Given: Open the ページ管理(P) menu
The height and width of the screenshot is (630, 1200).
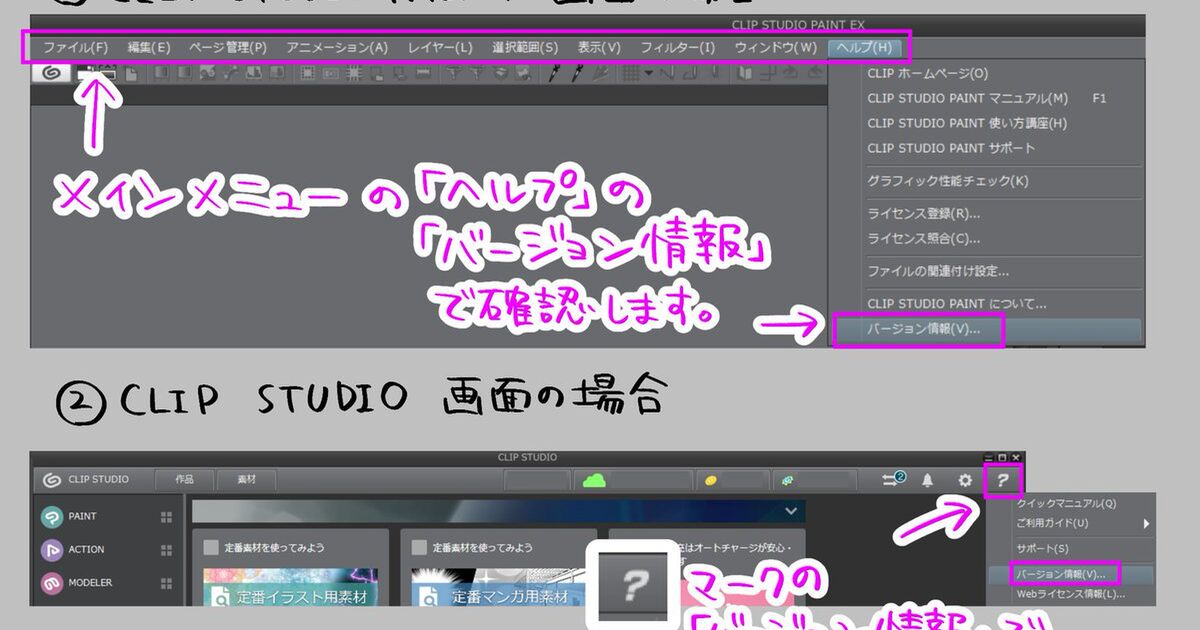Looking at the screenshot, I should click(x=228, y=47).
